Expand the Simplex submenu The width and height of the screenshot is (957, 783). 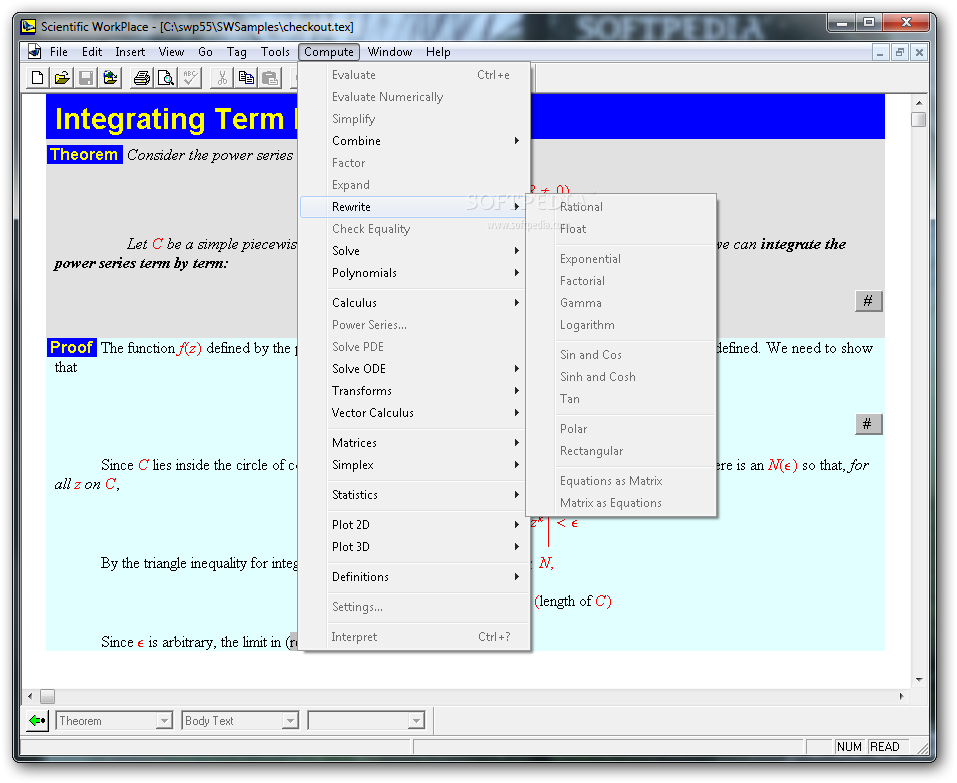[414, 464]
